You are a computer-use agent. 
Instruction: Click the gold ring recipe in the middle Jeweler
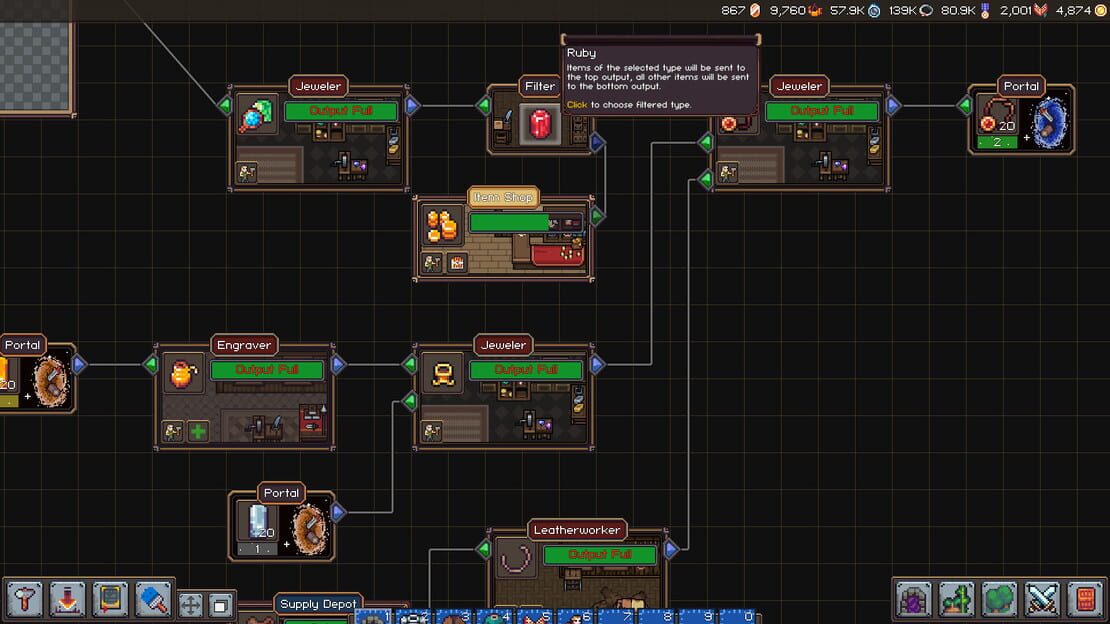pos(442,373)
